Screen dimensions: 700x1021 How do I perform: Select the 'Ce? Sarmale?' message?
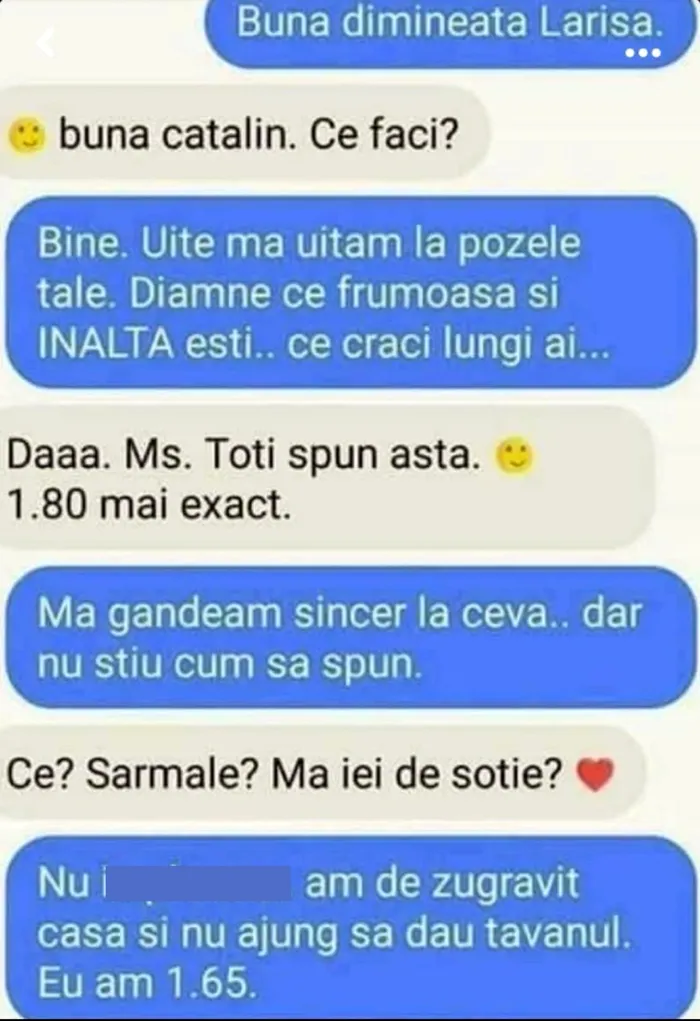click(322, 774)
